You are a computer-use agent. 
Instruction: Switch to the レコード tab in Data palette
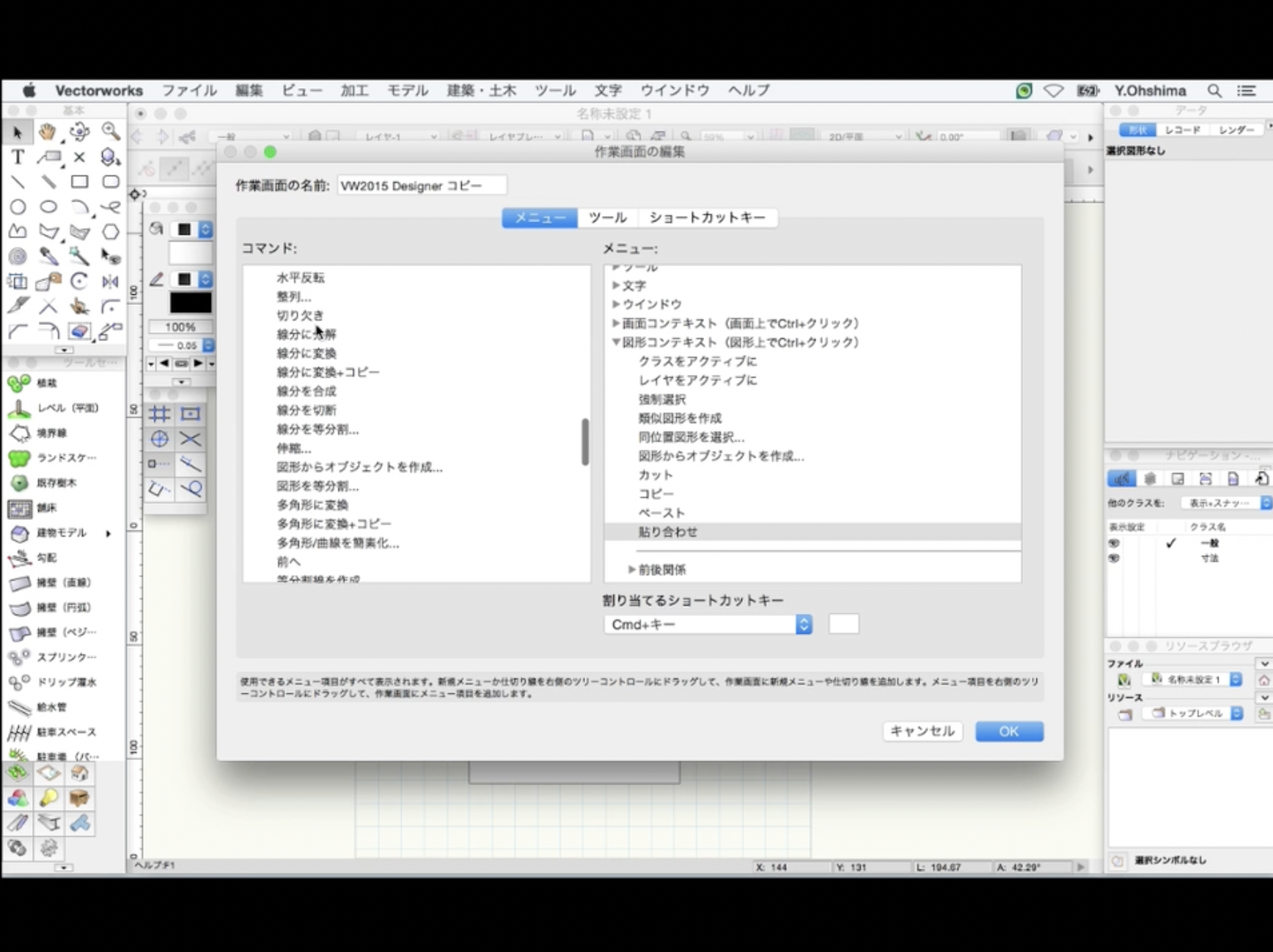click(x=1182, y=130)
